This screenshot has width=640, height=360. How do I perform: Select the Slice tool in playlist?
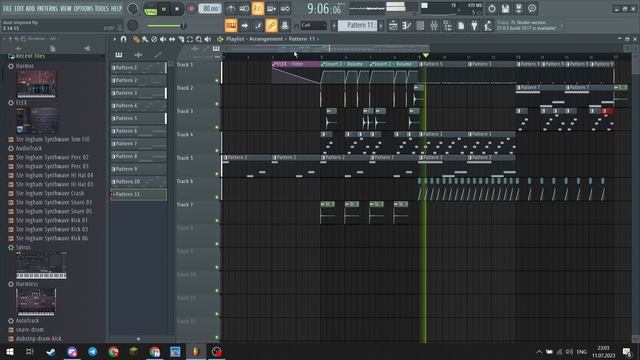point(181,39)
